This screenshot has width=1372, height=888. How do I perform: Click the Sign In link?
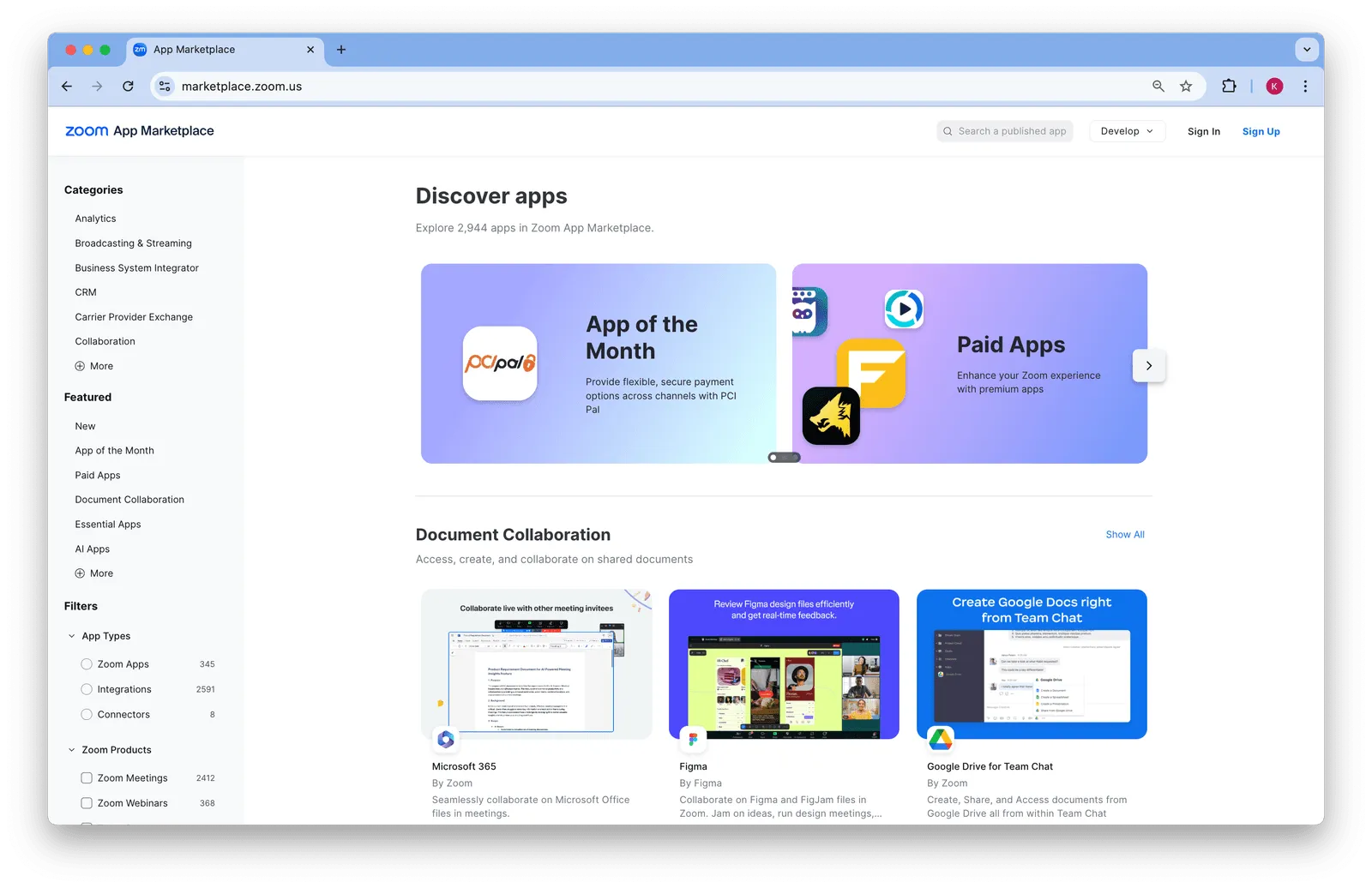click(1204, 131)
